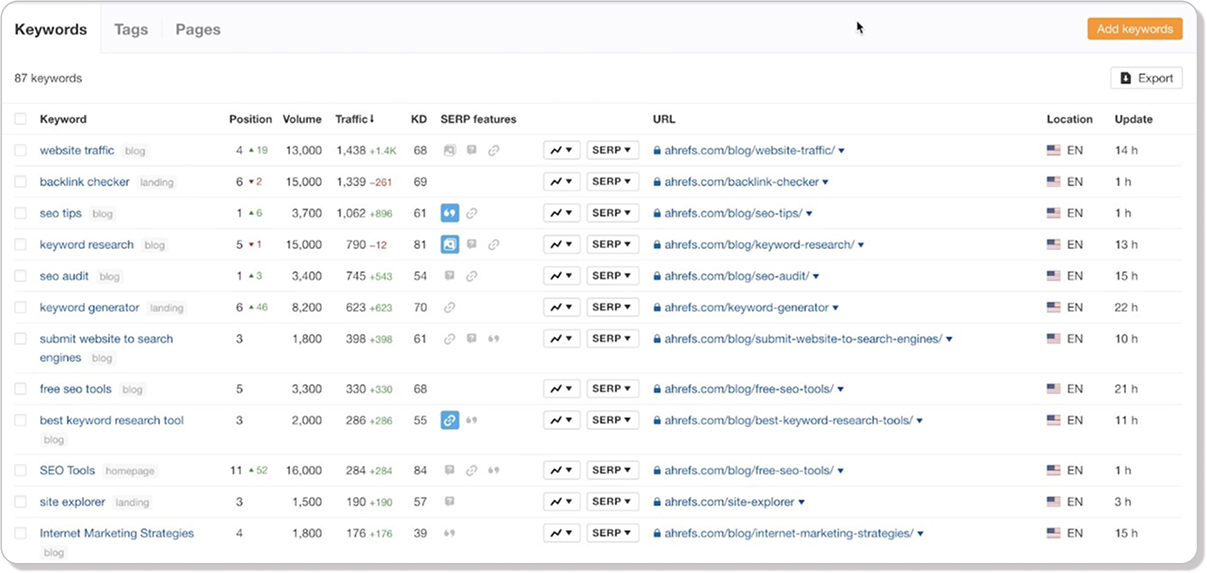This screenshot has height=573, width=1207.
Task: Click featured snippet quote icon for submit website
Action: tap(494, 339)
